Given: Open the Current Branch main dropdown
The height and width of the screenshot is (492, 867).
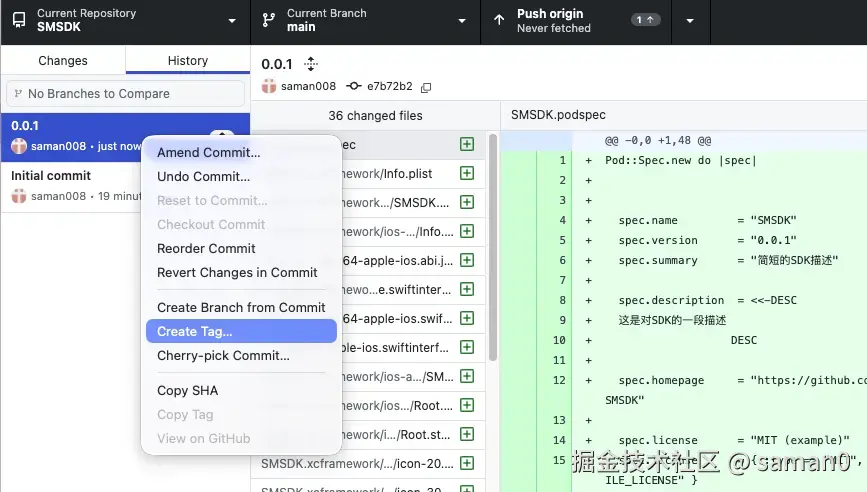Looking at the screenshot, I should (x=365, y=21).
